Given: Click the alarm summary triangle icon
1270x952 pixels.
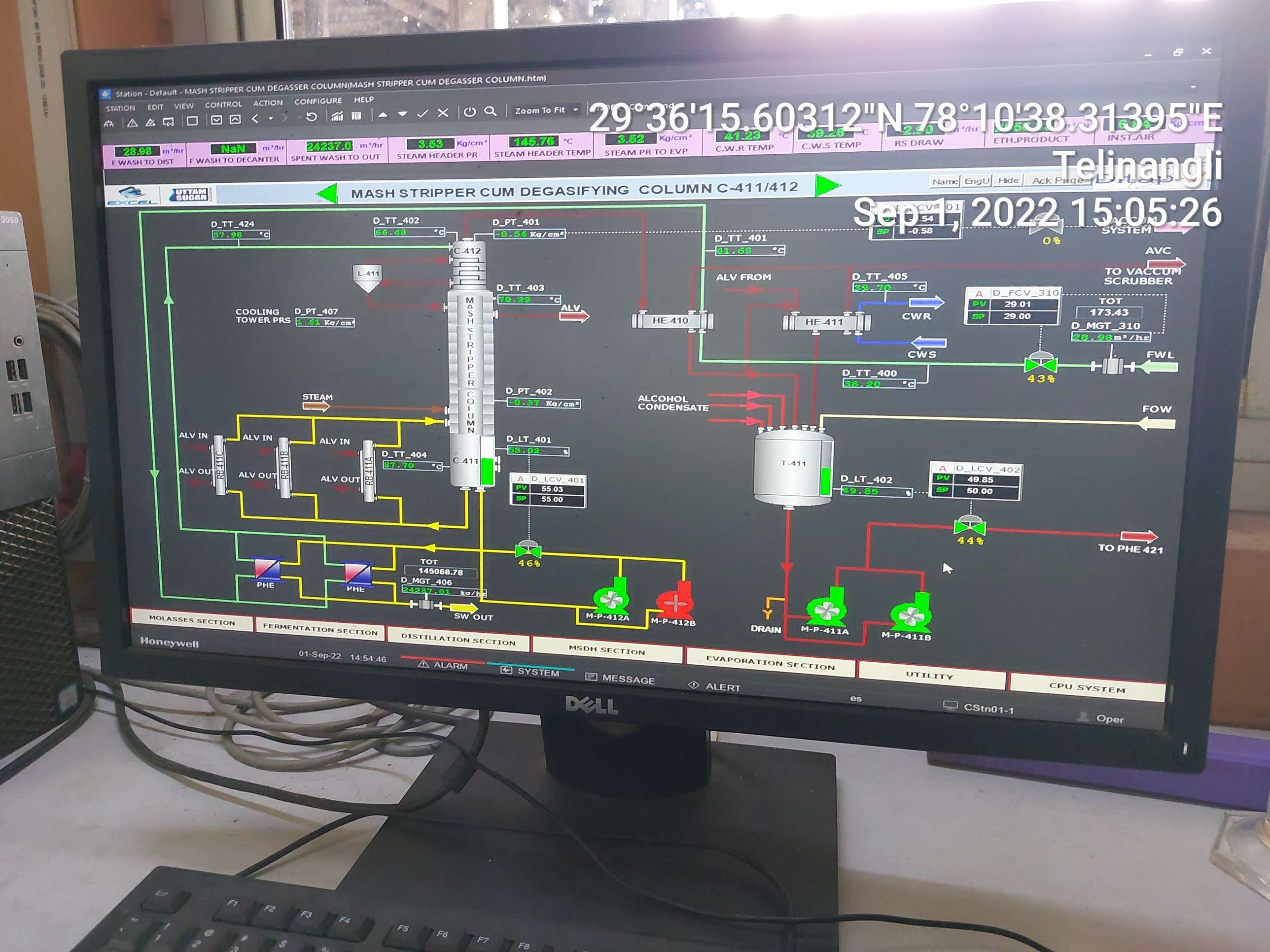Looking at the screenshot, I should (133, 123).
